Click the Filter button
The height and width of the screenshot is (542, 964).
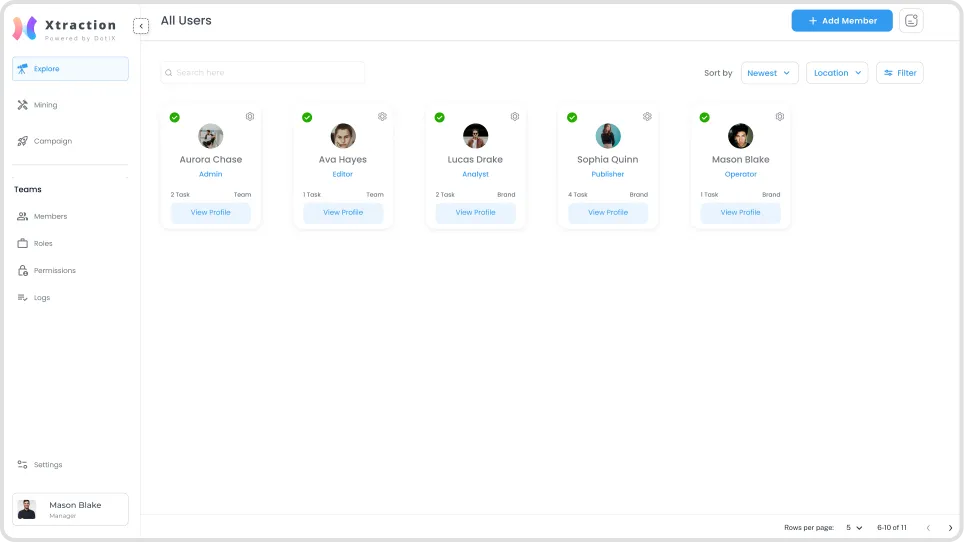[899, 73]
